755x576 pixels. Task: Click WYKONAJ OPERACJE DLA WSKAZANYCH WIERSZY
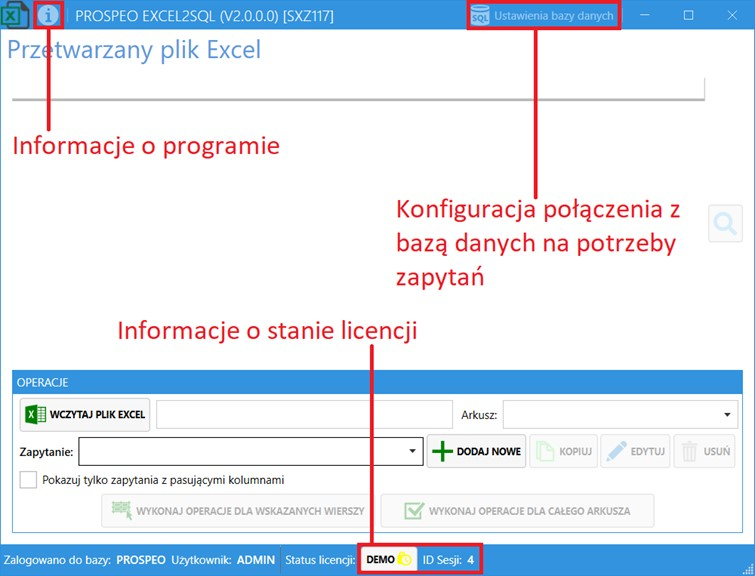click(235, 511)
